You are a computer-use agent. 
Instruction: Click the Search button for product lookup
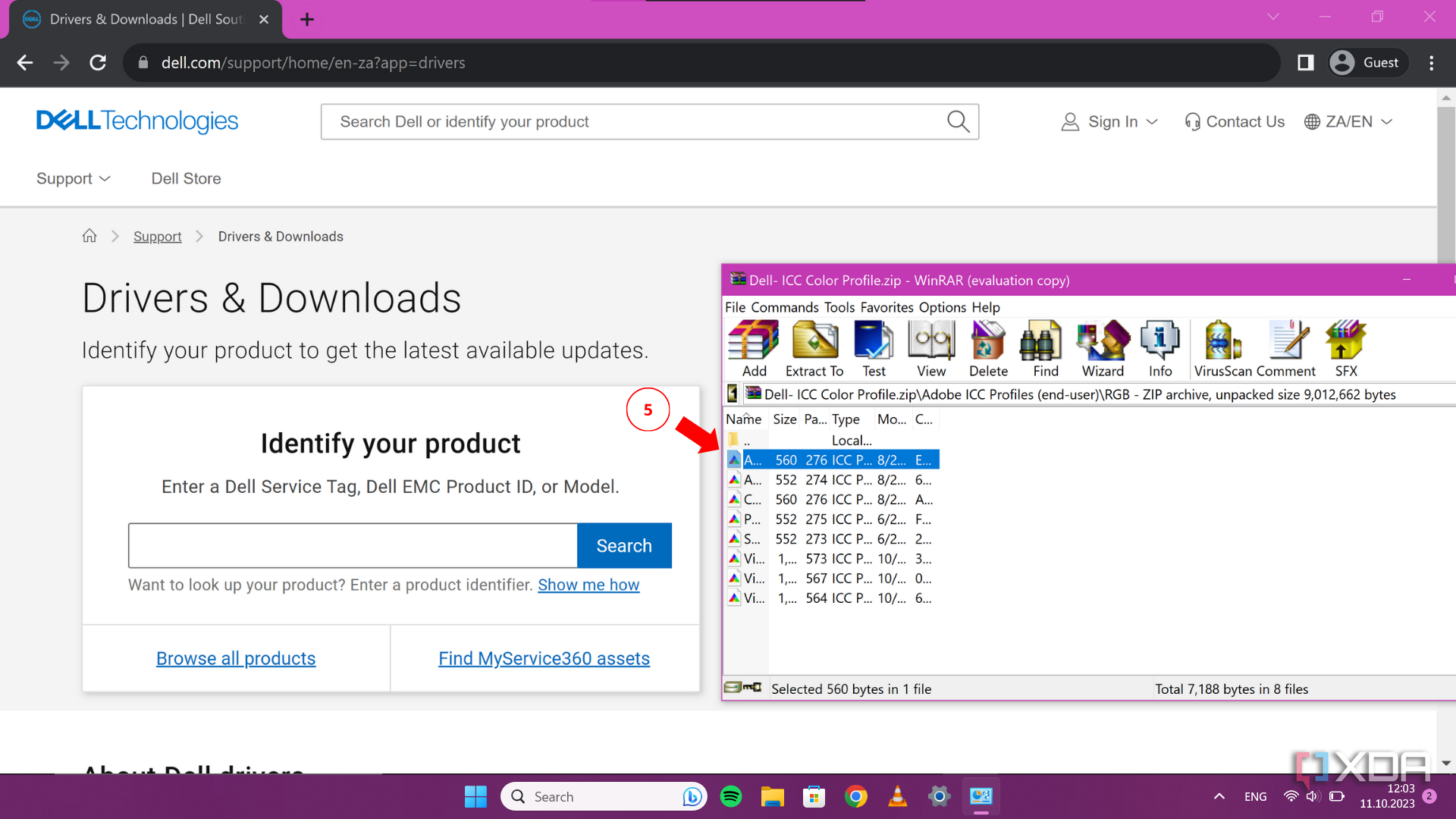click(623, 545)
